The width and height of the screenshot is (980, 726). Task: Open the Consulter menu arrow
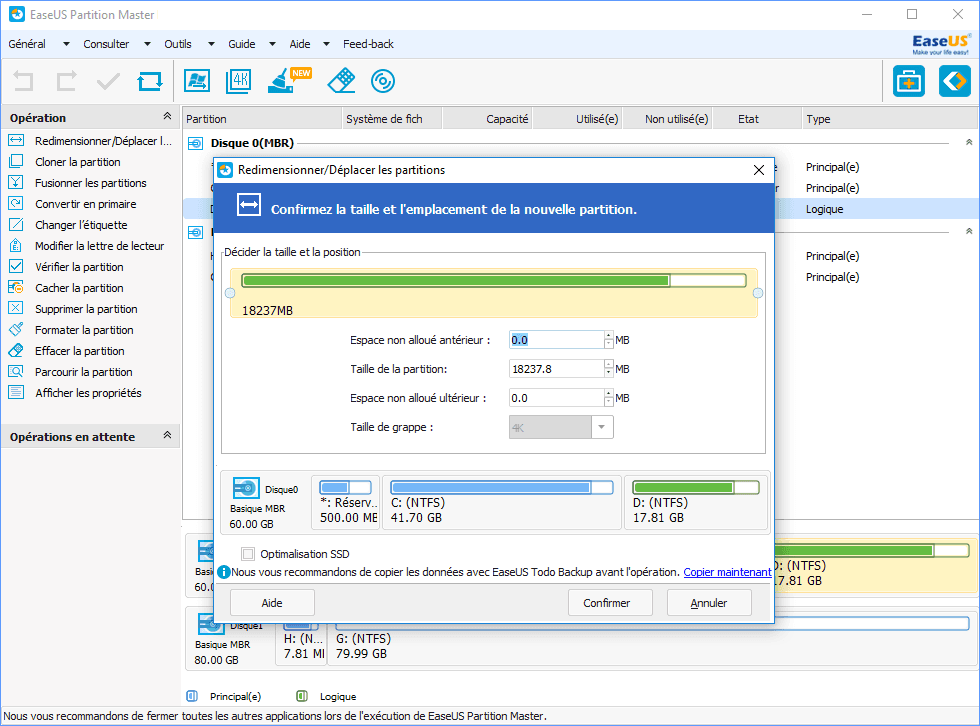(147, 44)
